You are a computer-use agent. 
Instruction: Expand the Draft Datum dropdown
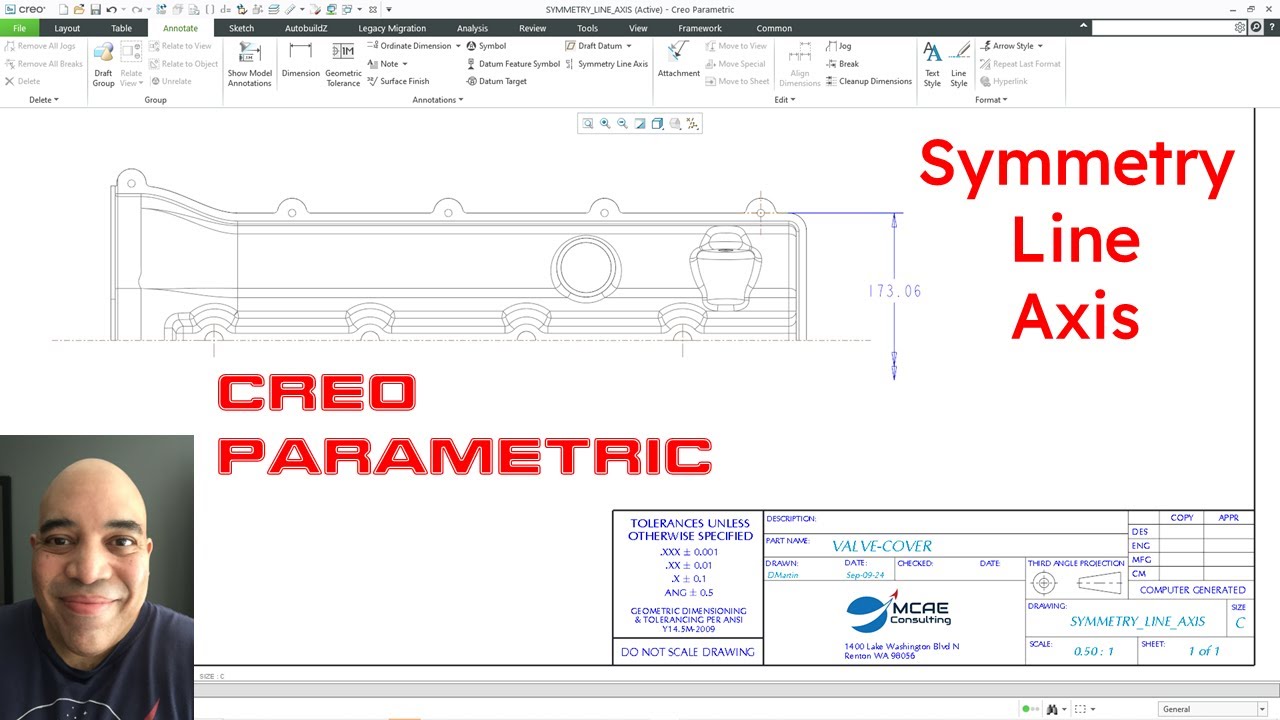click(628, 46)
